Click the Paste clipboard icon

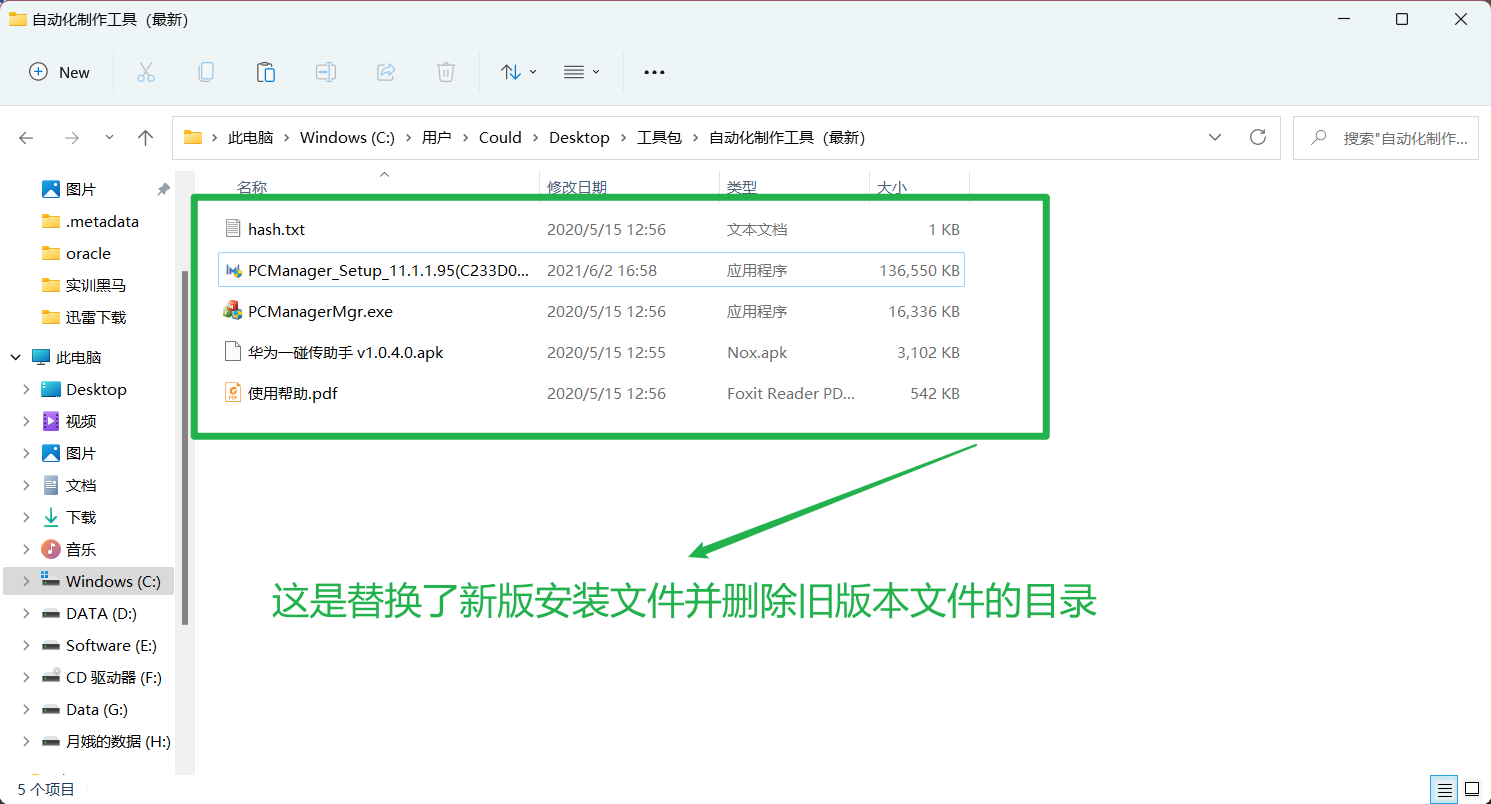(266, 72)
